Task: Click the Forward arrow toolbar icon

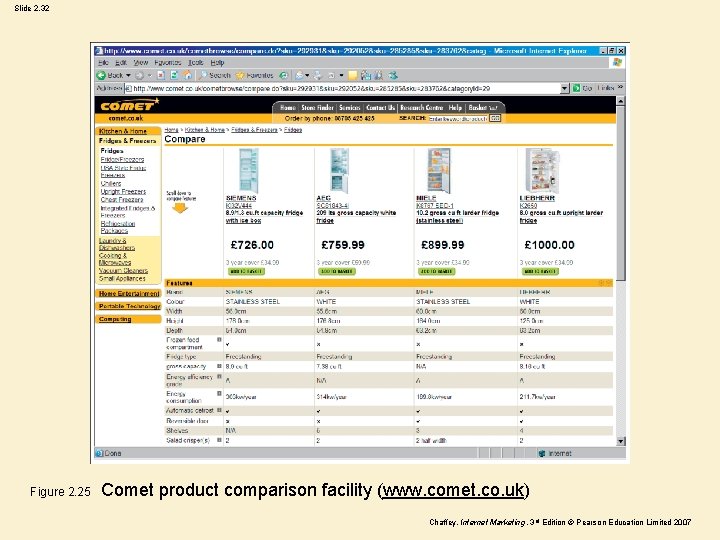Action: 140,75
